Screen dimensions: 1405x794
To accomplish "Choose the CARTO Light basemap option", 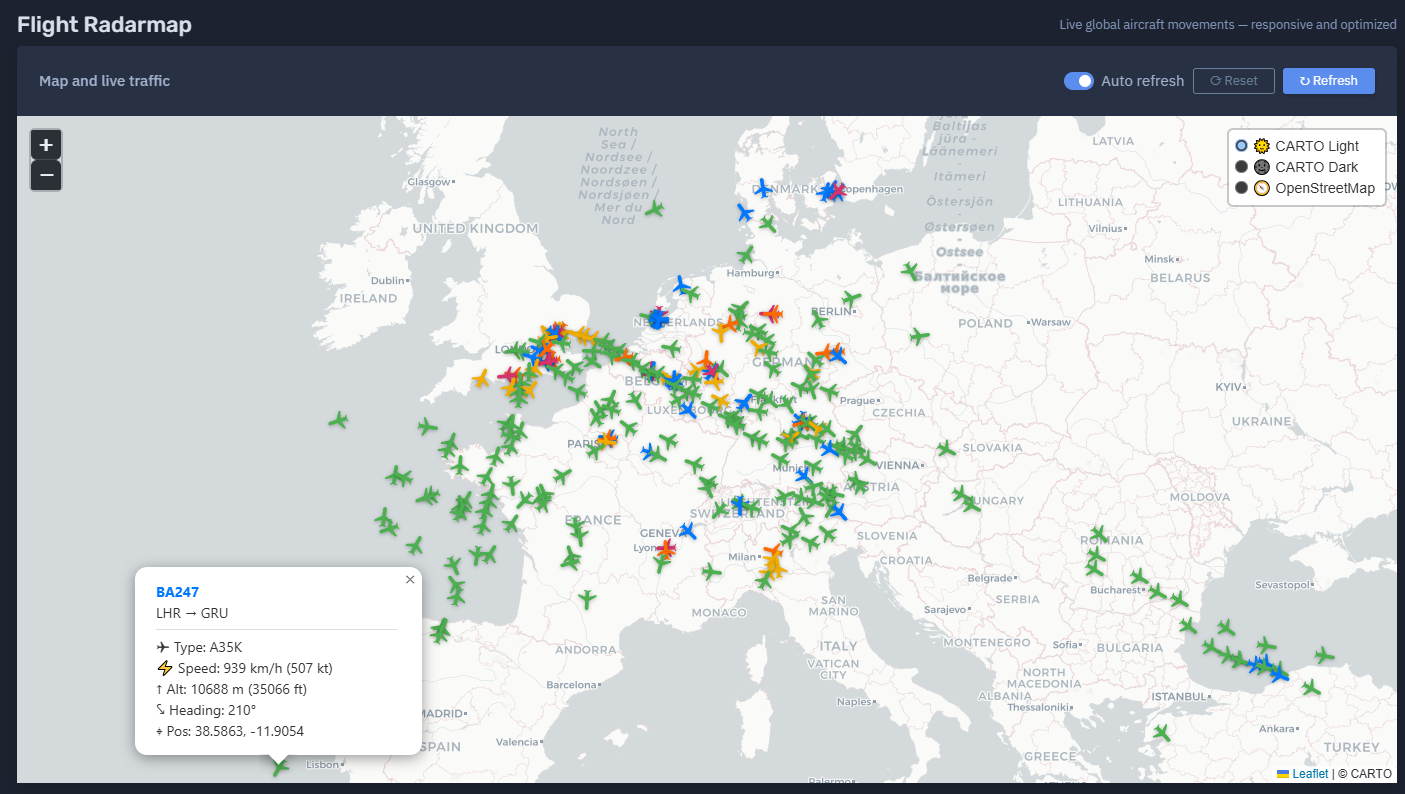I will (x=1242, y=146).
